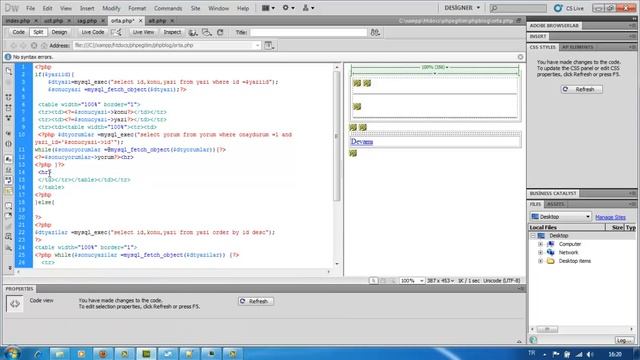Click the Preview in browser icon
This screenshot has width=640, height=360.
[193, 32]
